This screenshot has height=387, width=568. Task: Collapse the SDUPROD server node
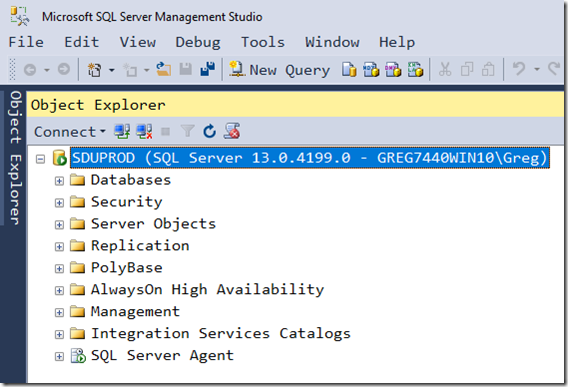click(41, 159)
